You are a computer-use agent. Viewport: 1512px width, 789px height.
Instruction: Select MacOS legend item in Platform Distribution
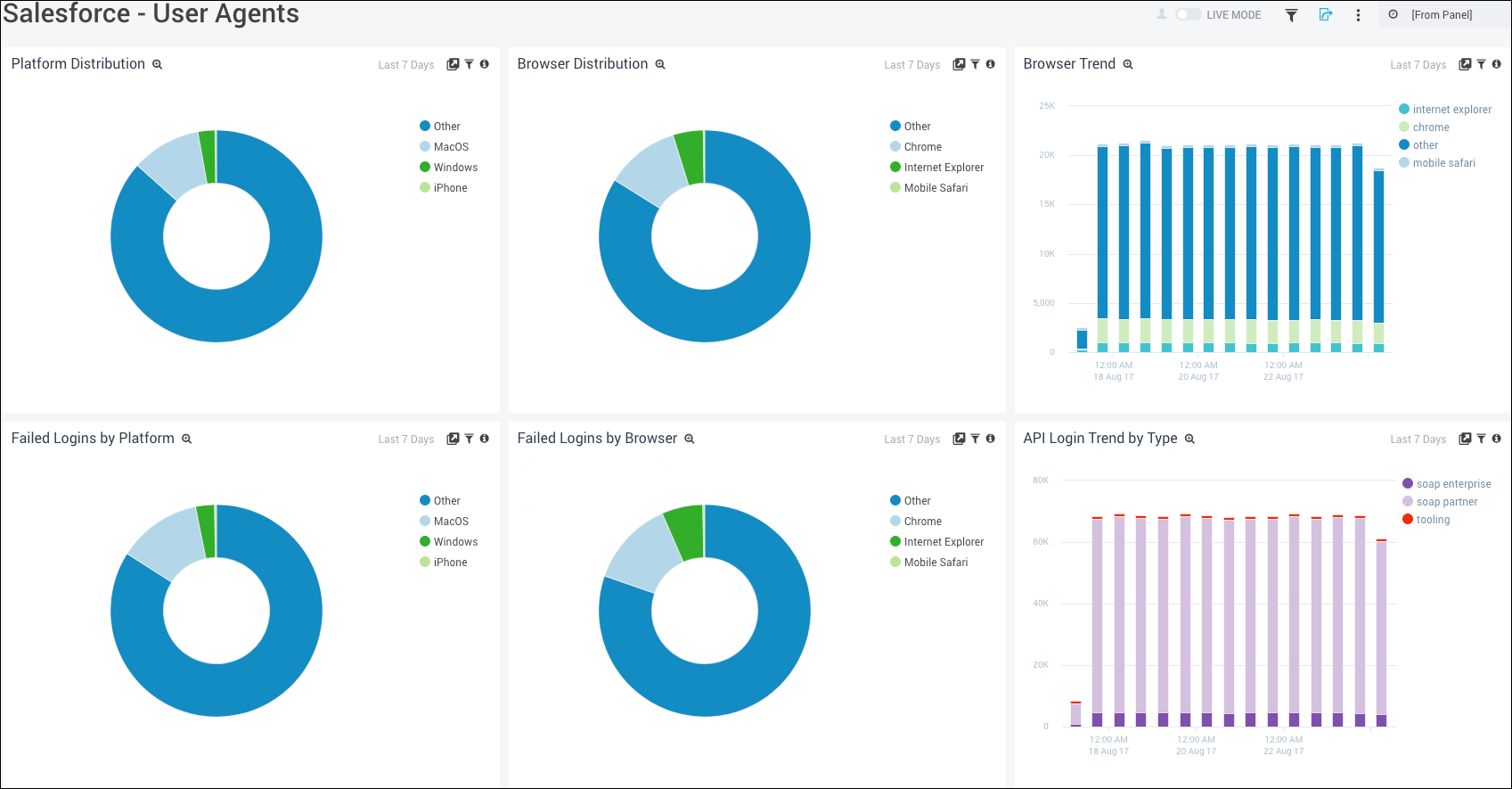pyautogui.click(x=451, y=147)
